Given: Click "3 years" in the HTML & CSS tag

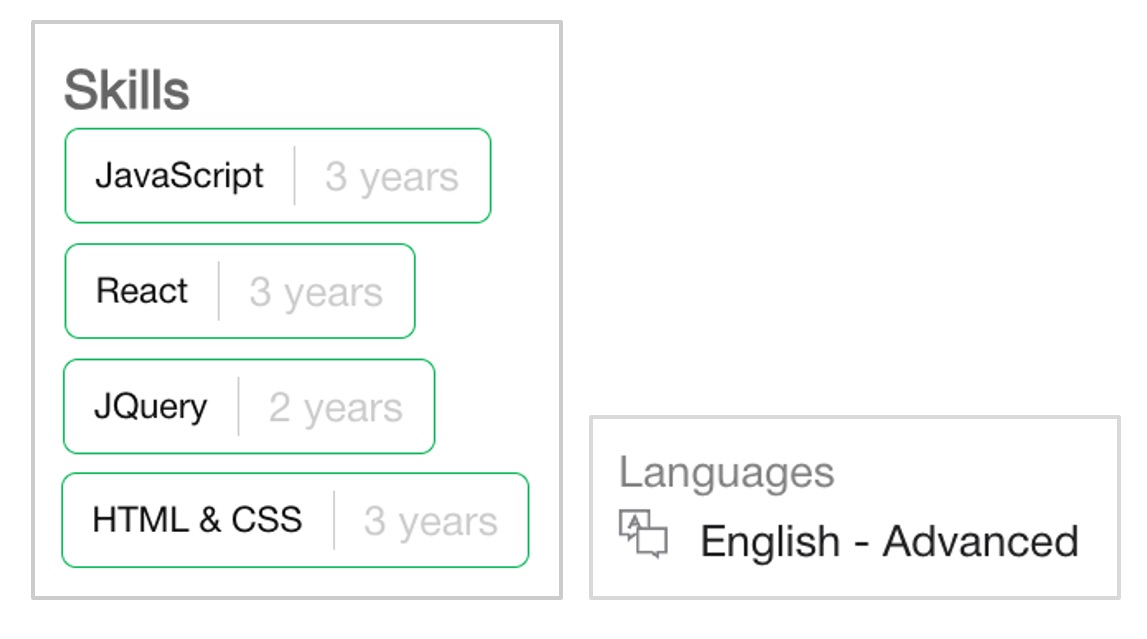Looking at the screenshot, I should coord(431,521).
